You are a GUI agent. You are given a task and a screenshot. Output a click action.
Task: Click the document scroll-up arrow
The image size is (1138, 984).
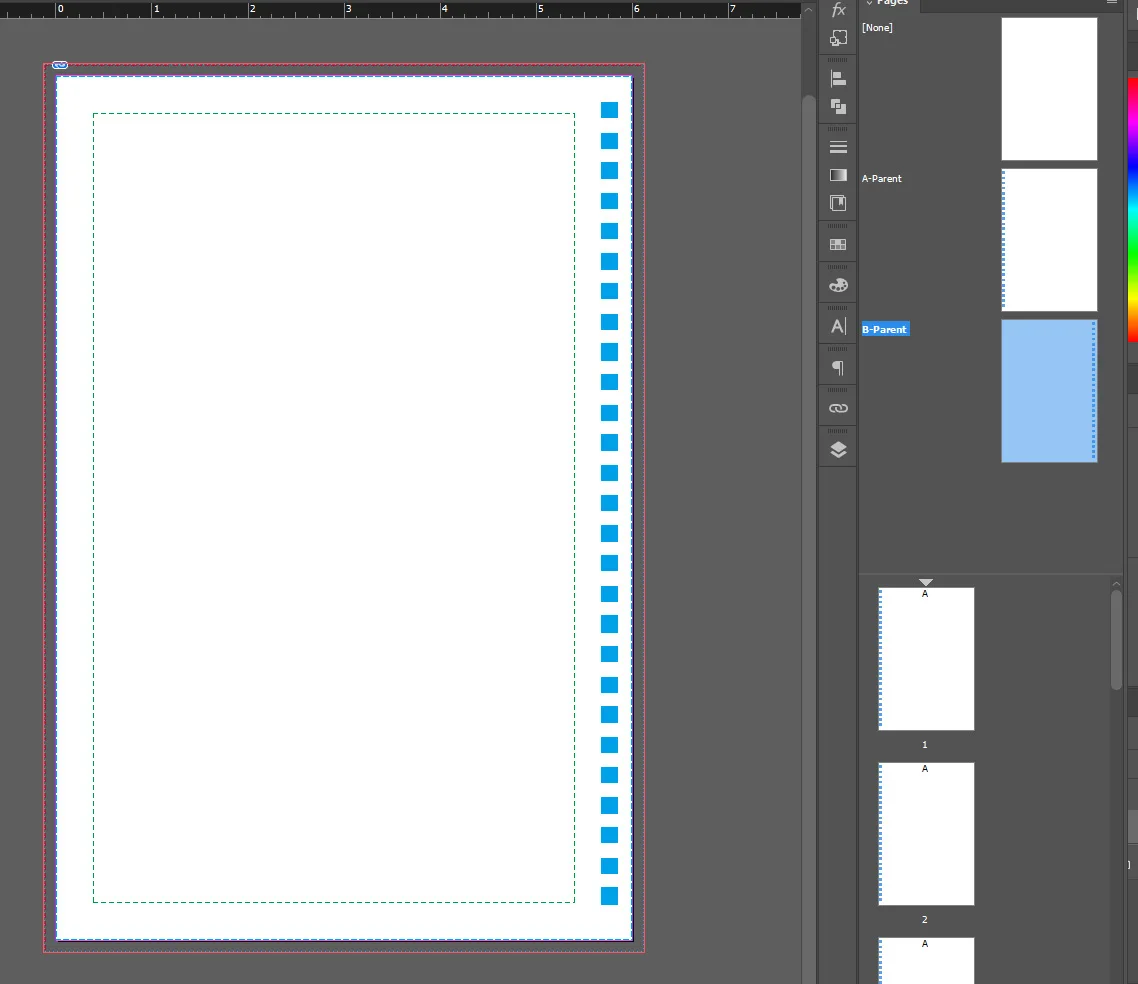[809, 9]
